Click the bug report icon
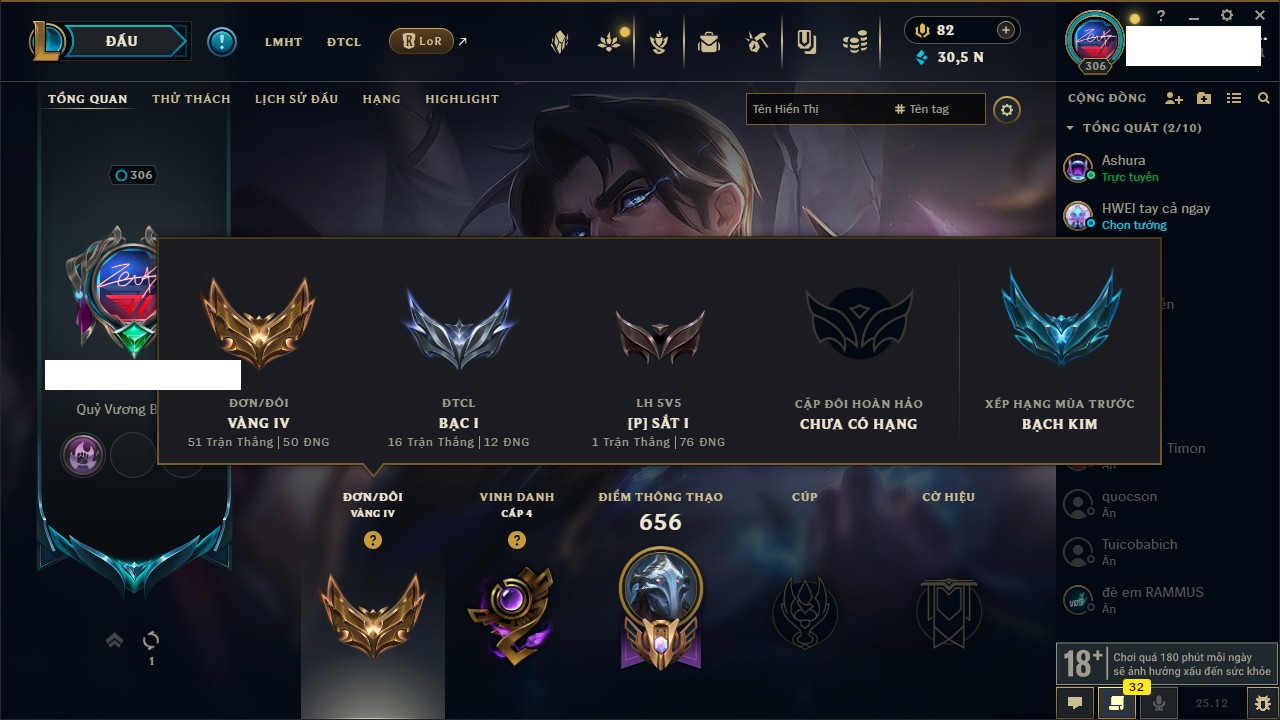Image resolution: width=1280 pixels, height=720 pixels. click(1263, 703)
